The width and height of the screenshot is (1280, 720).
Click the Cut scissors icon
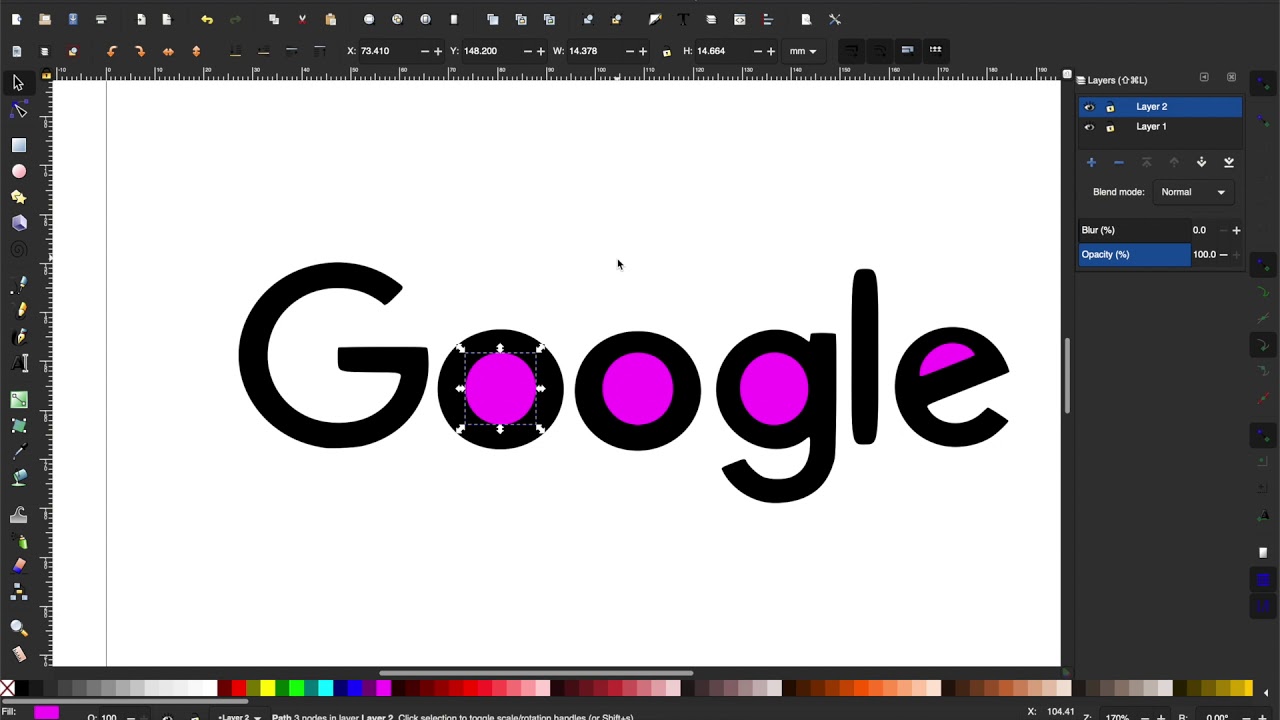coord(302,19)
